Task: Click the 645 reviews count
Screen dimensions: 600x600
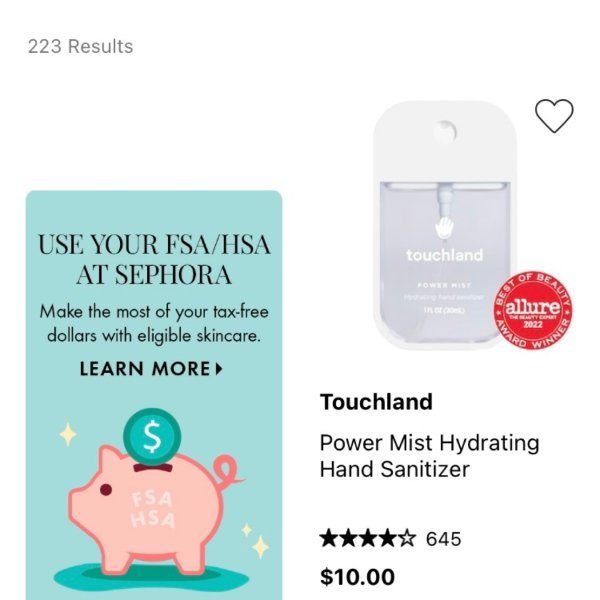Action: 443,539
